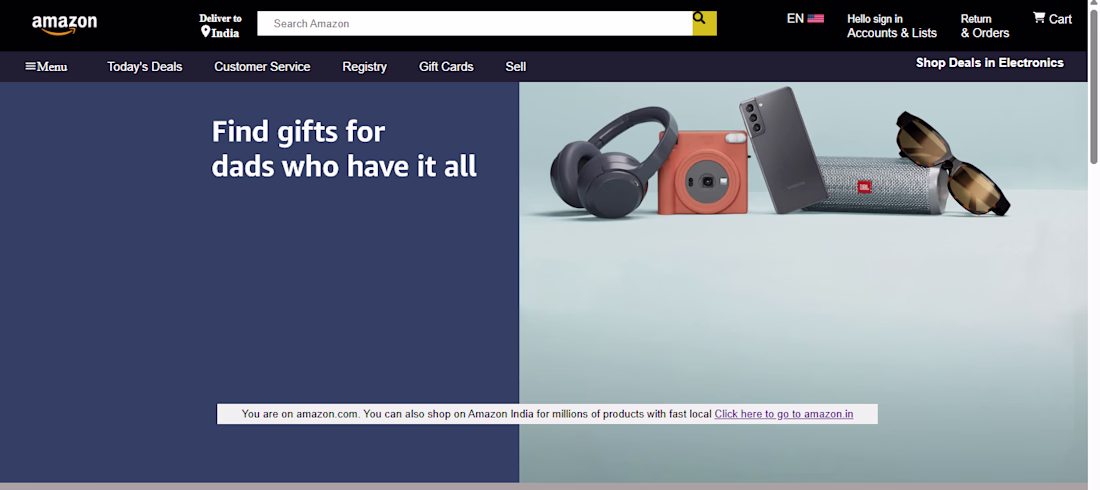Focus the Search Amazon field

(475, 23)
